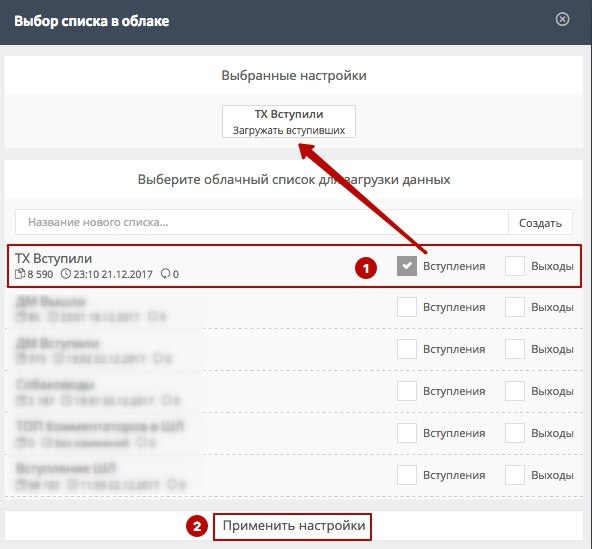
Task: Click the comment bubble icon in ТХ Вступили row
Action: (165, 274)
